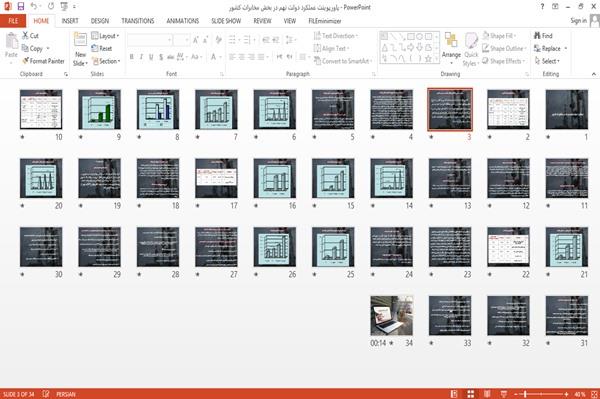This screenshot has width=600, height=399.
Task: Switch to the ANIMATIONS tab
Action: [183, 21]
